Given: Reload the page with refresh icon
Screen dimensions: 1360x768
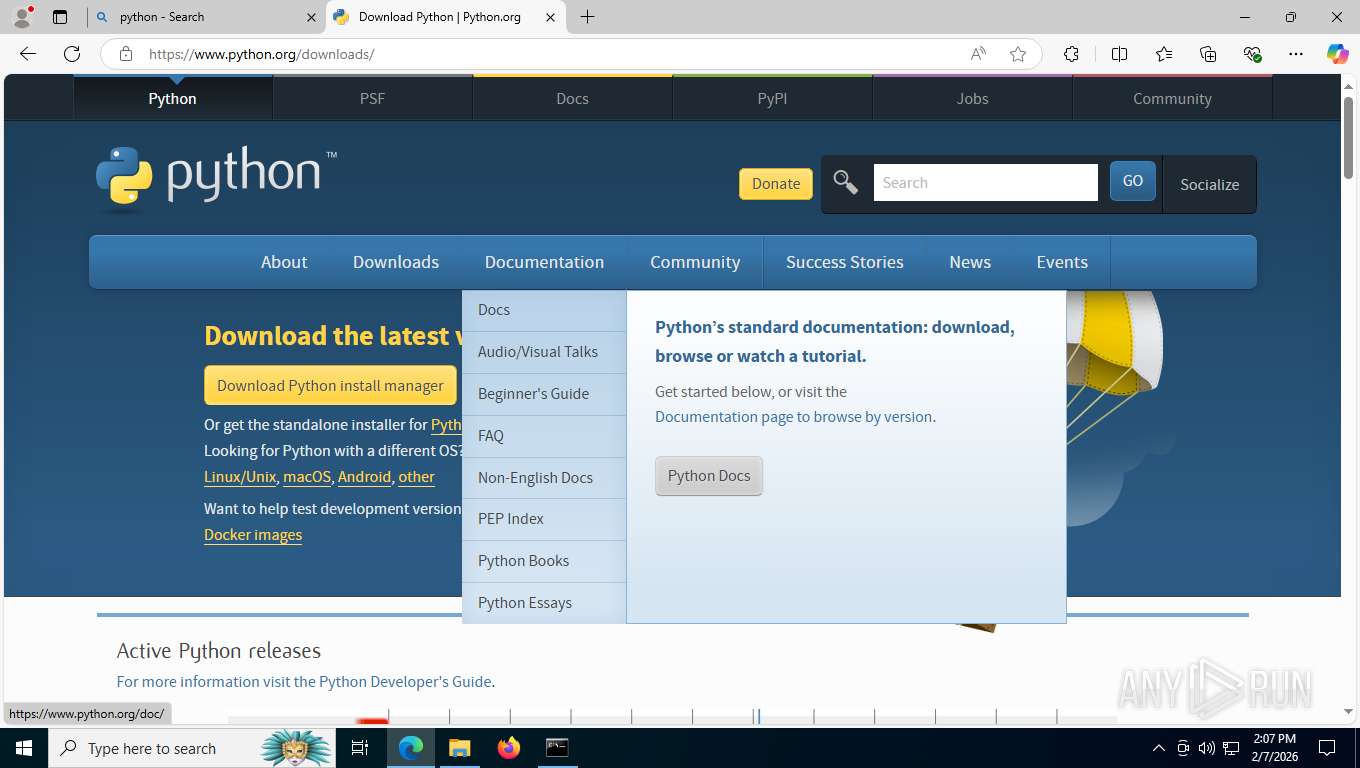Looking at the screenshot, I should (x=72, y=54).
